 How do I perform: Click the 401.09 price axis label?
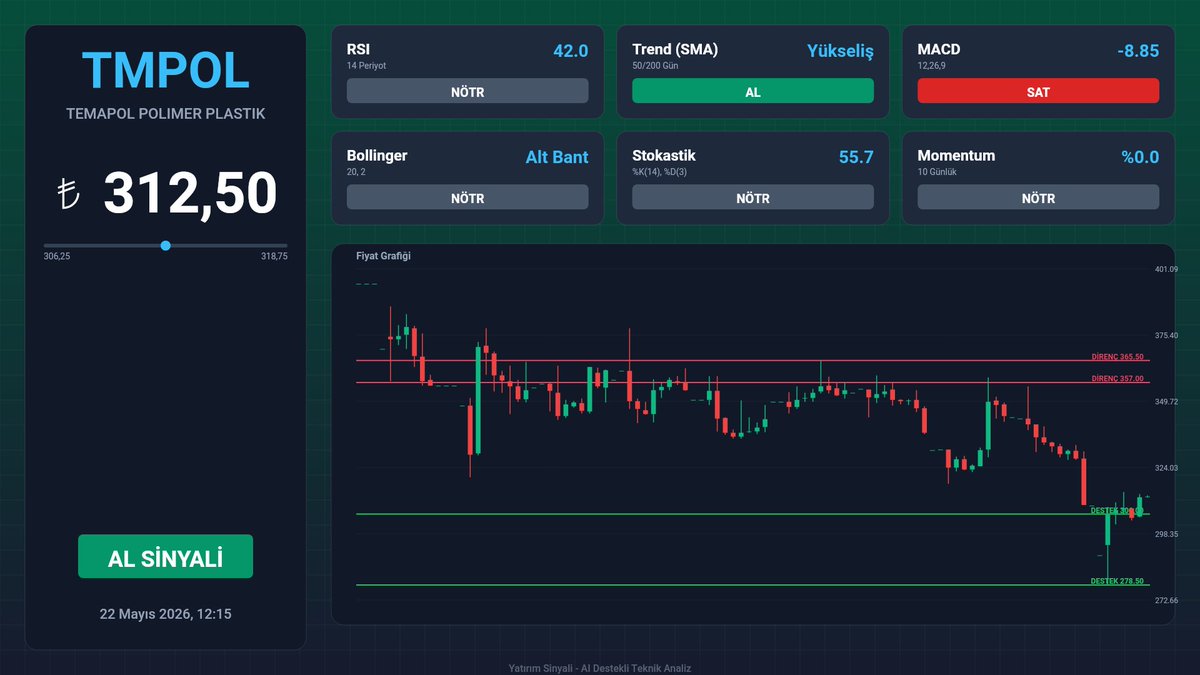[1166, 269]
